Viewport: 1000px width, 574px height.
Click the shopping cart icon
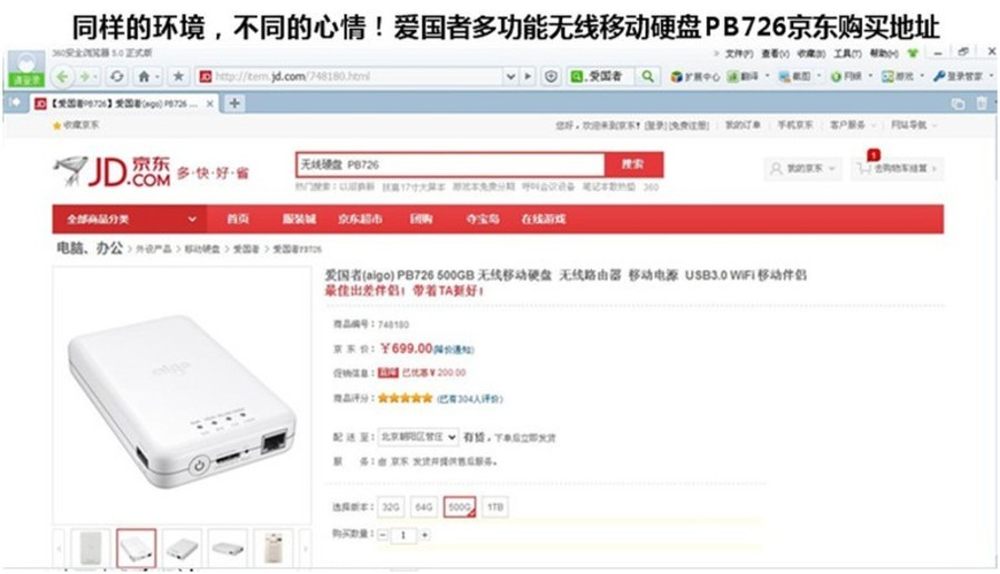point(864,168)
